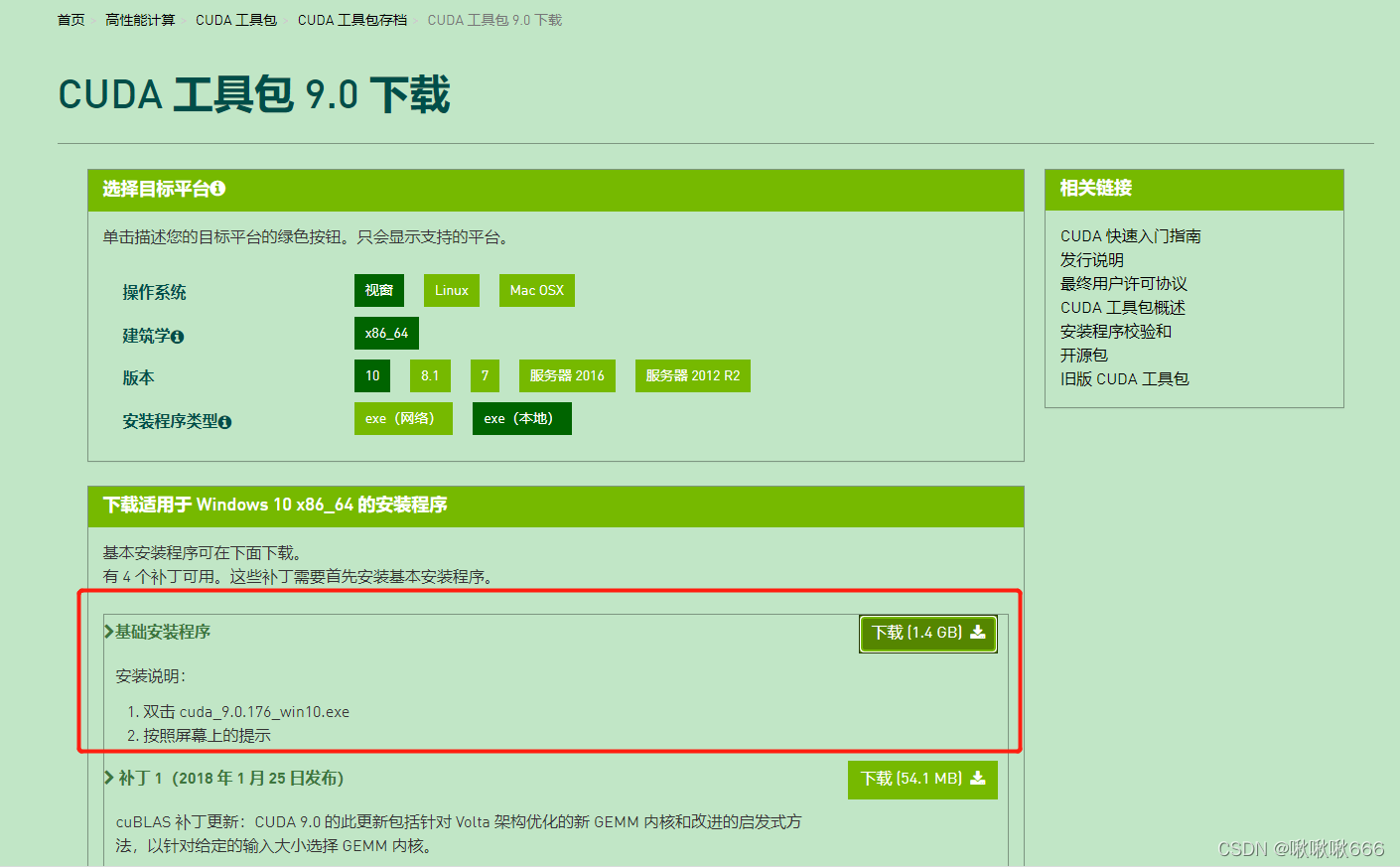Open 高性能计算 breadcrumb link

[140, 20]
